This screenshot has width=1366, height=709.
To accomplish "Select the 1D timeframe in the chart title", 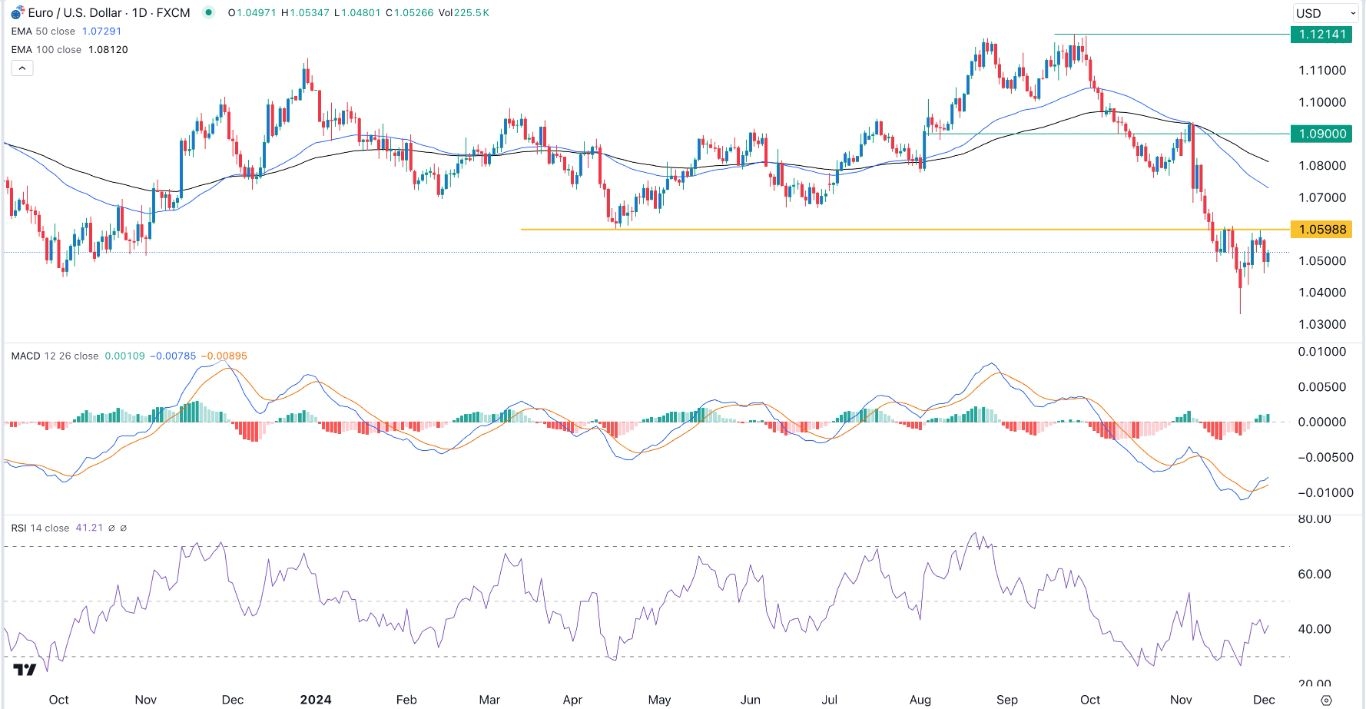I will 139,12.
